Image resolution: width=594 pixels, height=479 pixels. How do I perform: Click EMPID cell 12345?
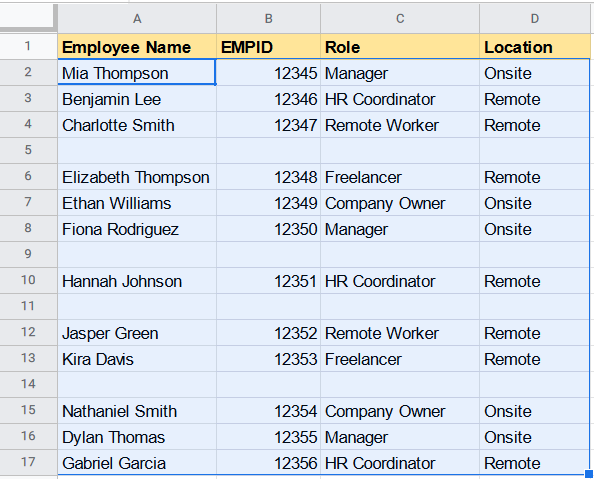pos(269,72)
